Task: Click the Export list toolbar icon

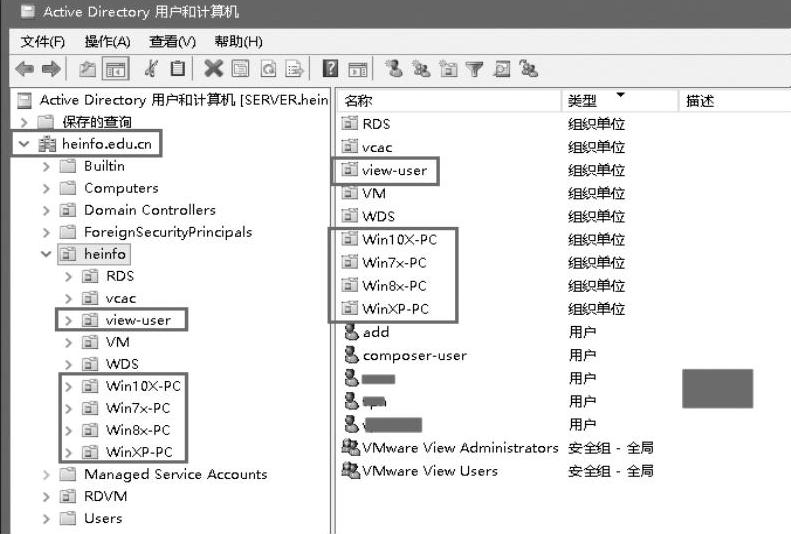Action: pos(295,69)
